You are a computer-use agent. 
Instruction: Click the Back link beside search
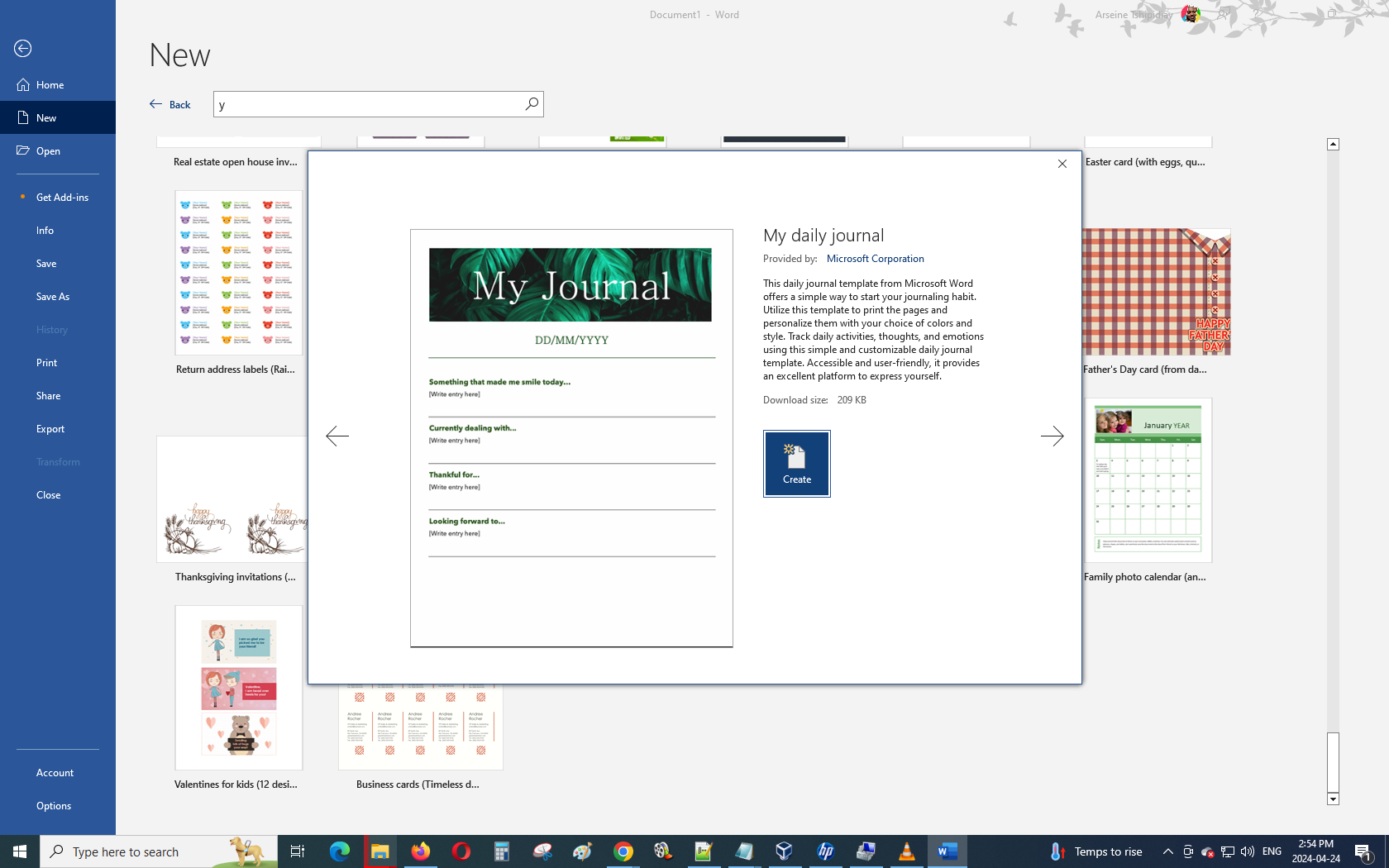[170, 104]
